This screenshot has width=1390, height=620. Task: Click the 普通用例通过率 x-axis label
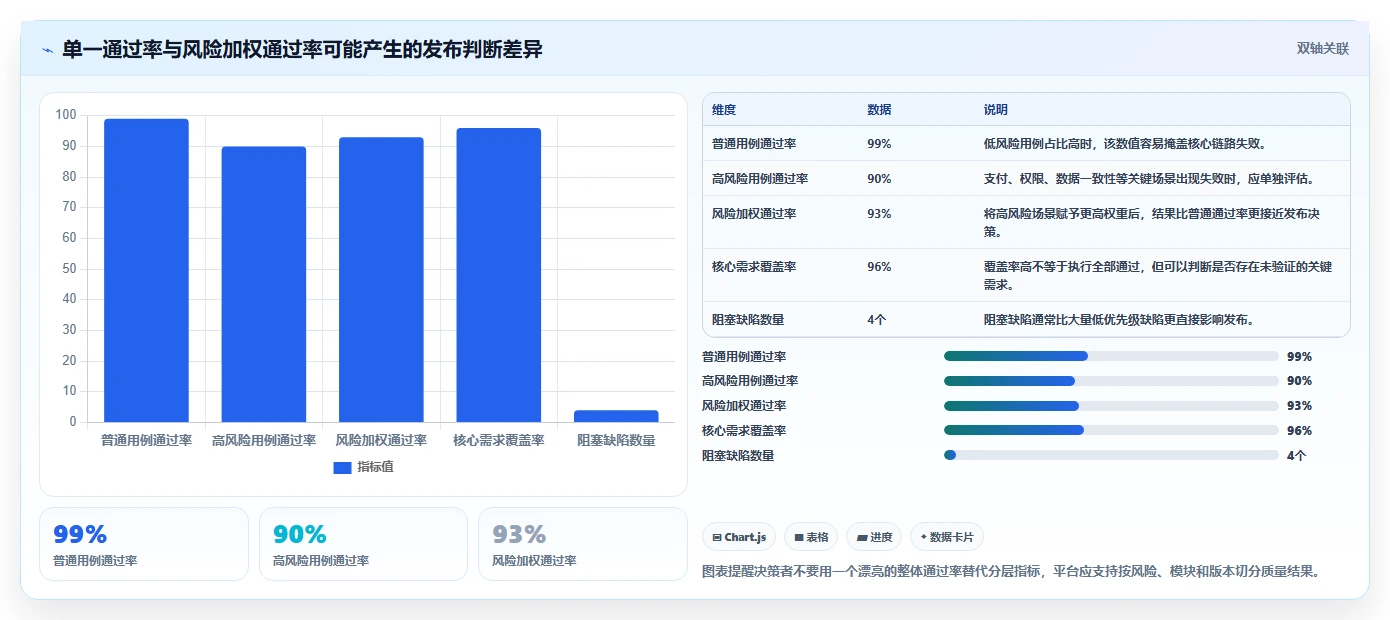[x=146, y=440]
